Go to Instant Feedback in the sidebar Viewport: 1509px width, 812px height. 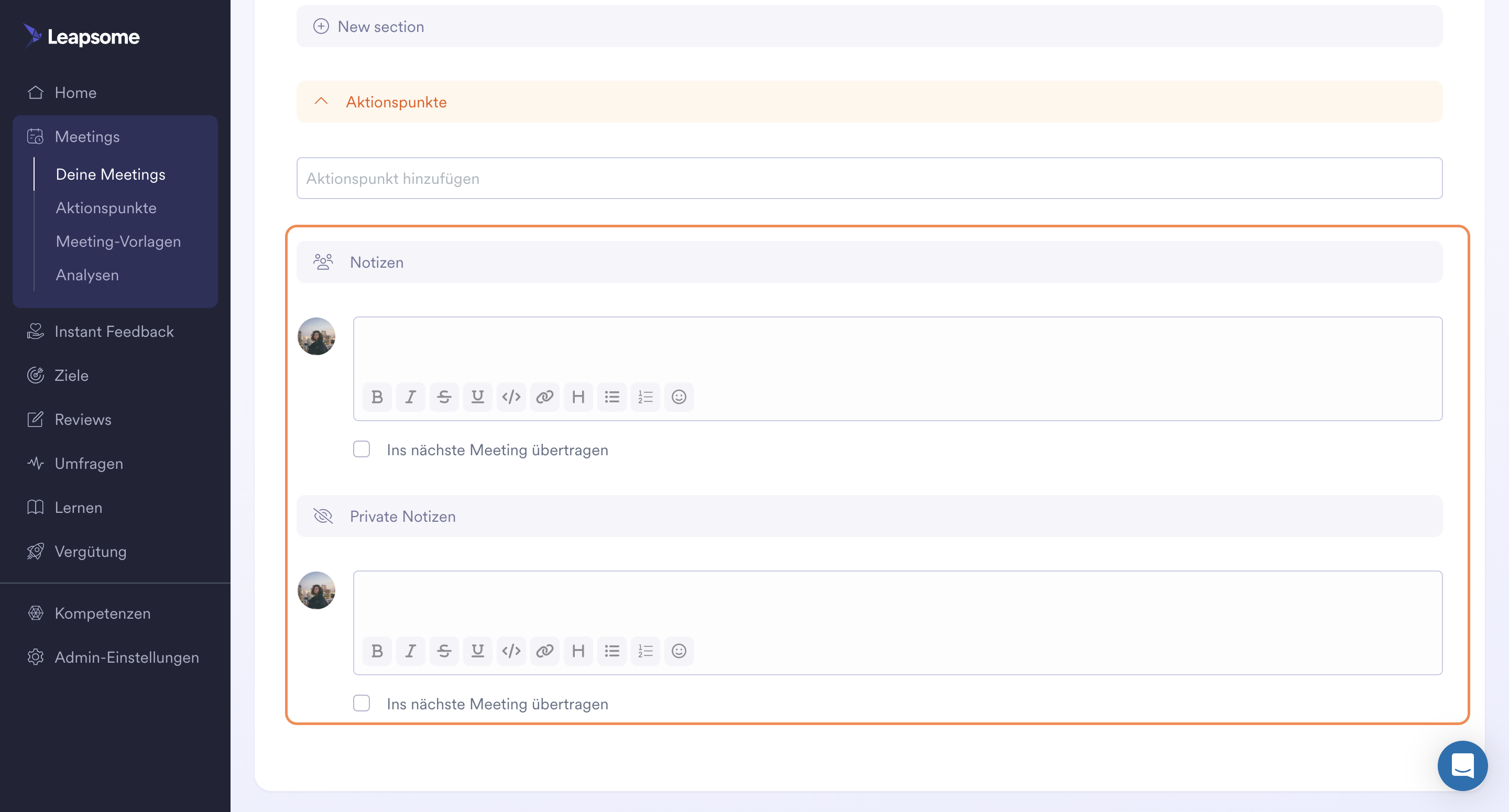[114, 332]
